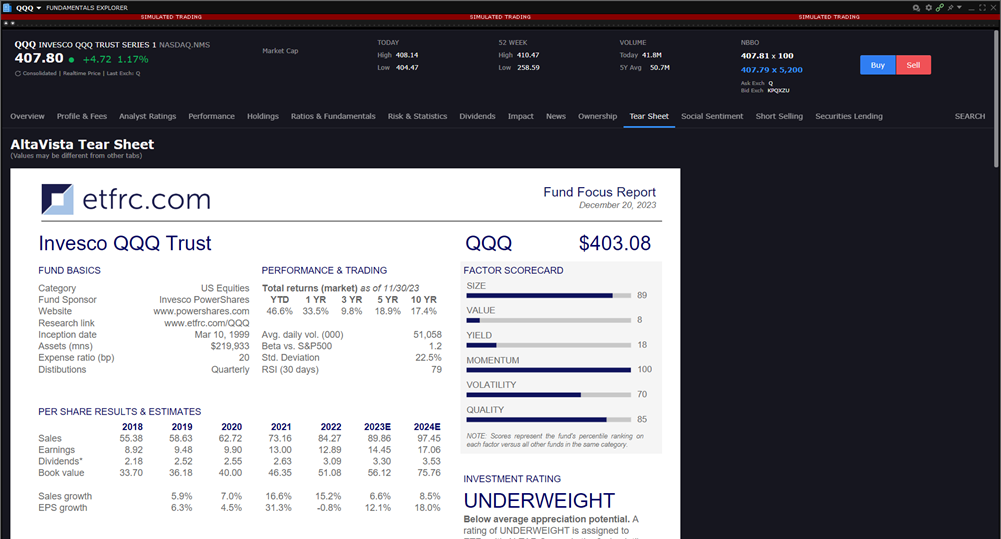Screen dimensions: 1001x539
Task: Click the SEARCH link at right
Action: [x=970, y=116]
